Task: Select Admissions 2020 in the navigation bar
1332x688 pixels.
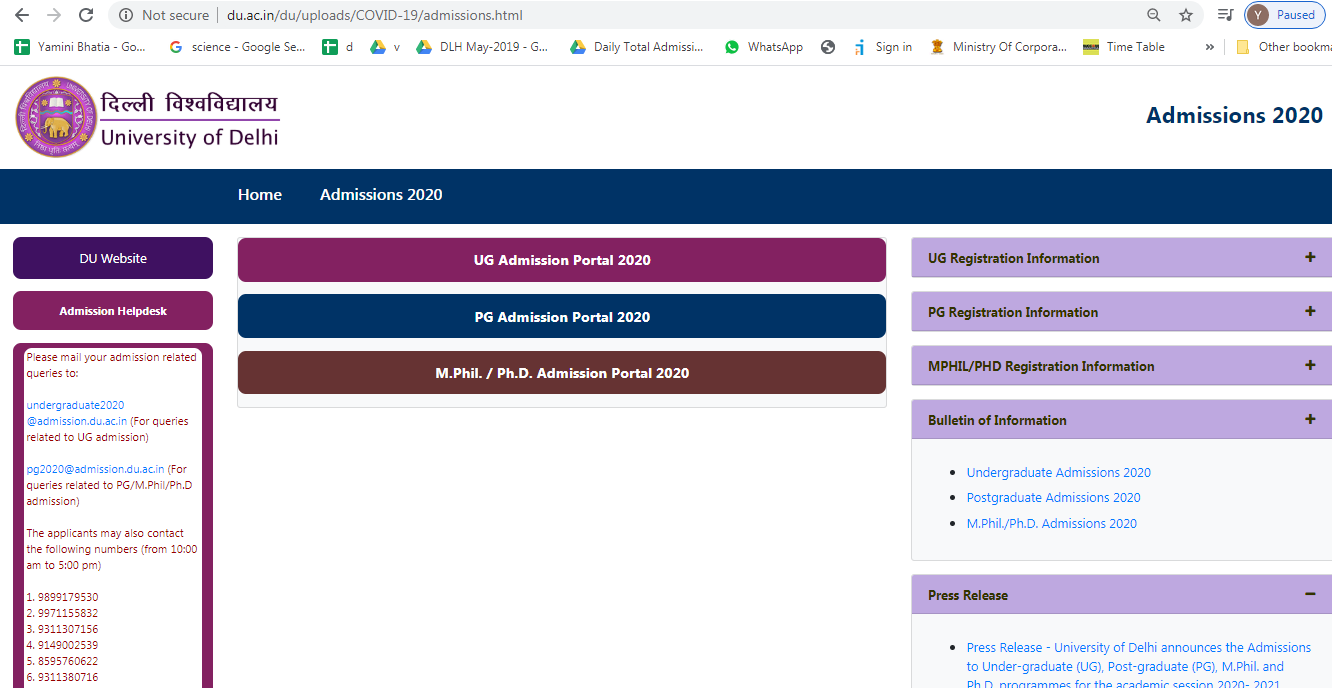Action: (x=381, y=195)
